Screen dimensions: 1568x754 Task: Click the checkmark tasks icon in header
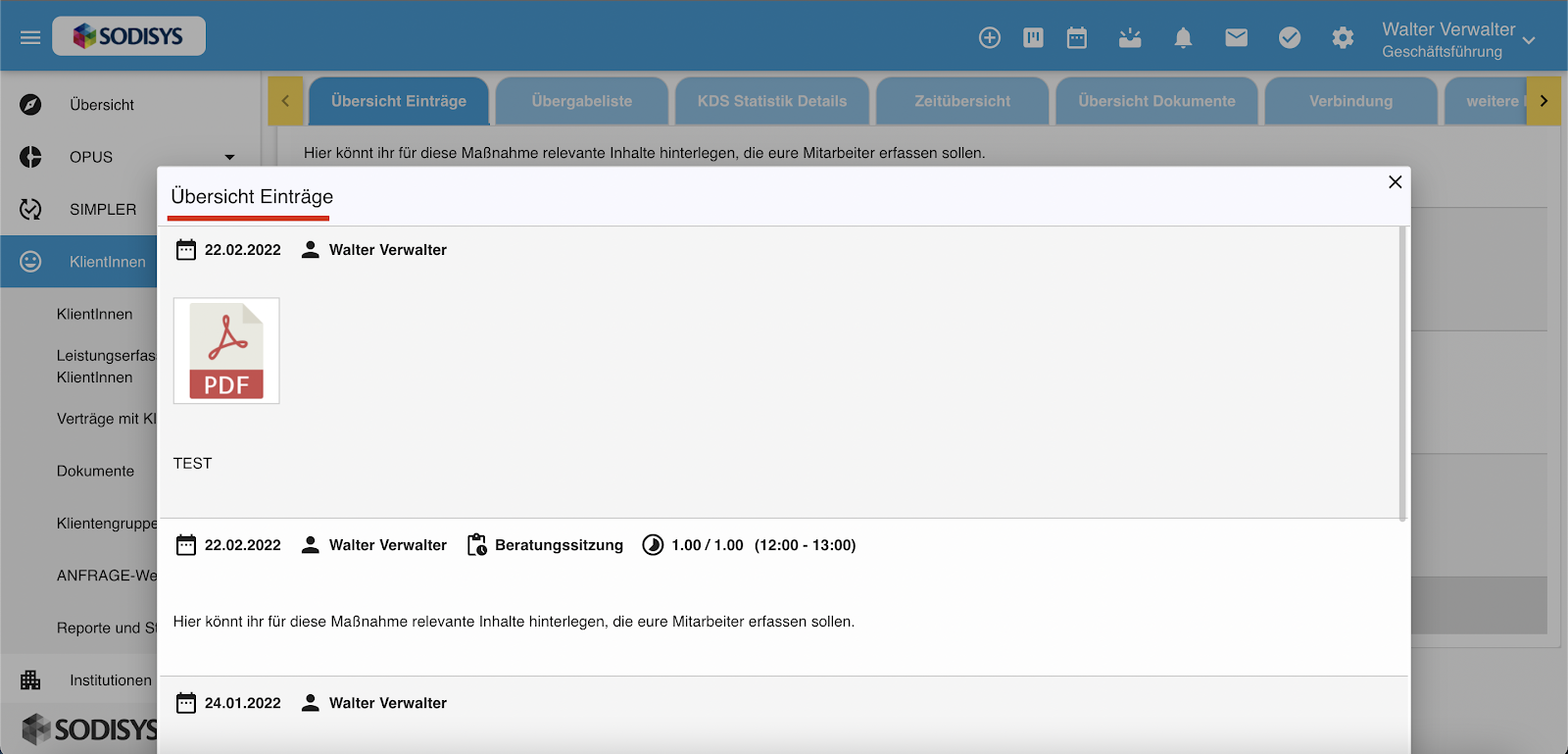(1290, 37)
